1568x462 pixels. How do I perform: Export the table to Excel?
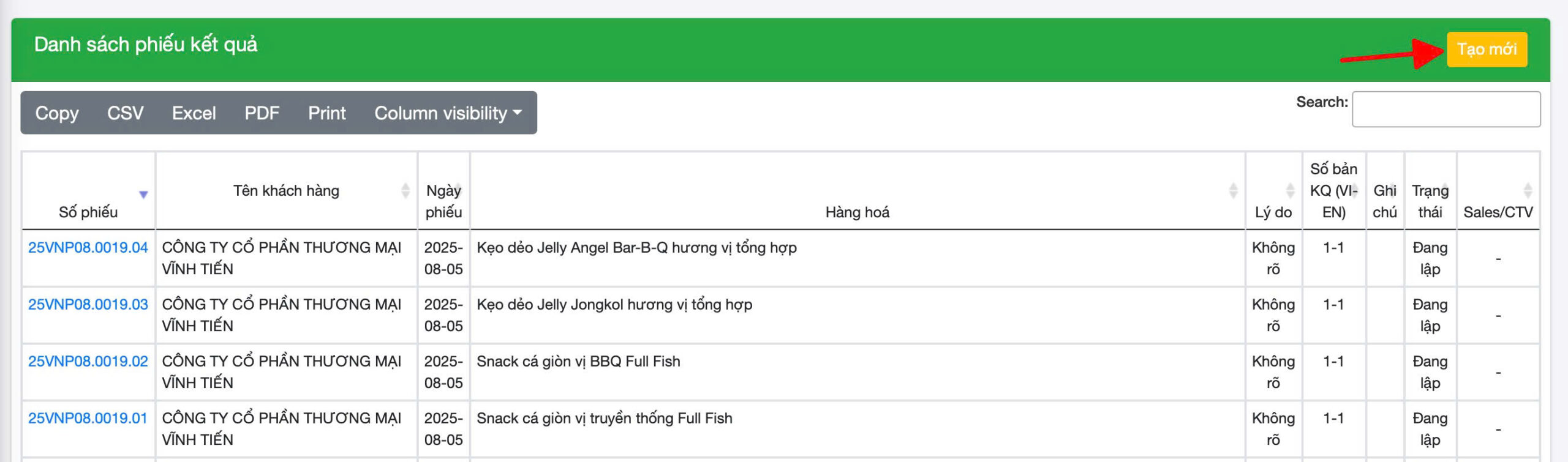tap(194, 113)
